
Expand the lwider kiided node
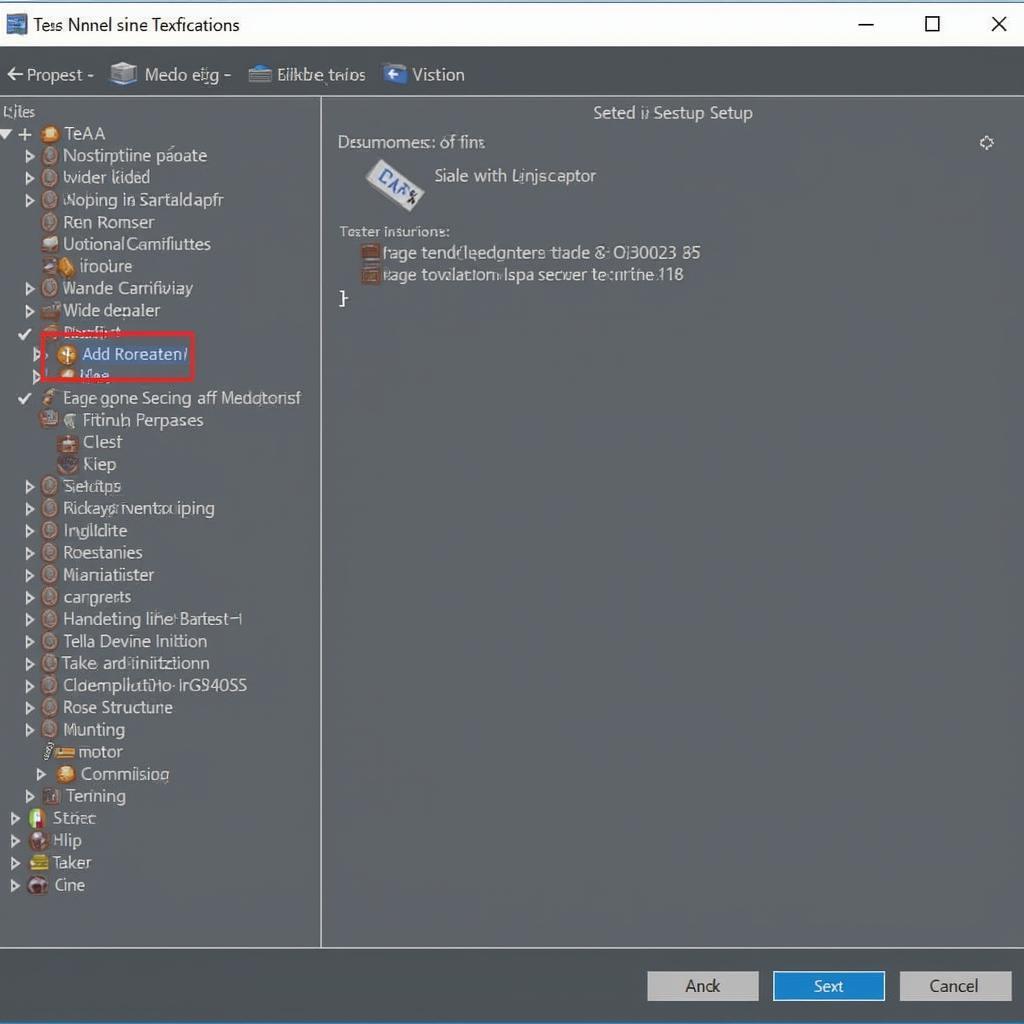coord(29,178)
